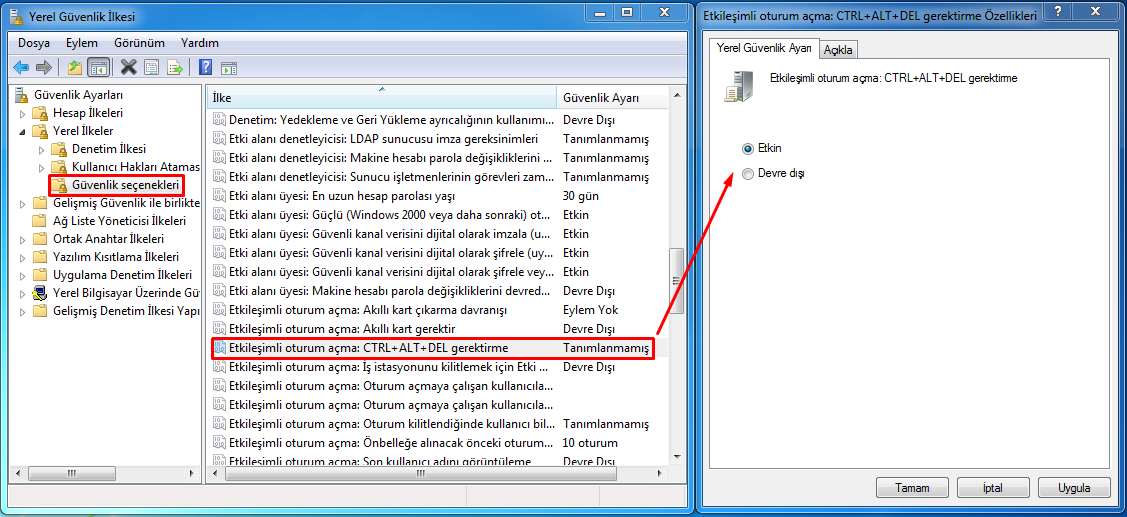Select the Devre dışı radio button
Screen dimensions: 1127x517
748,174
